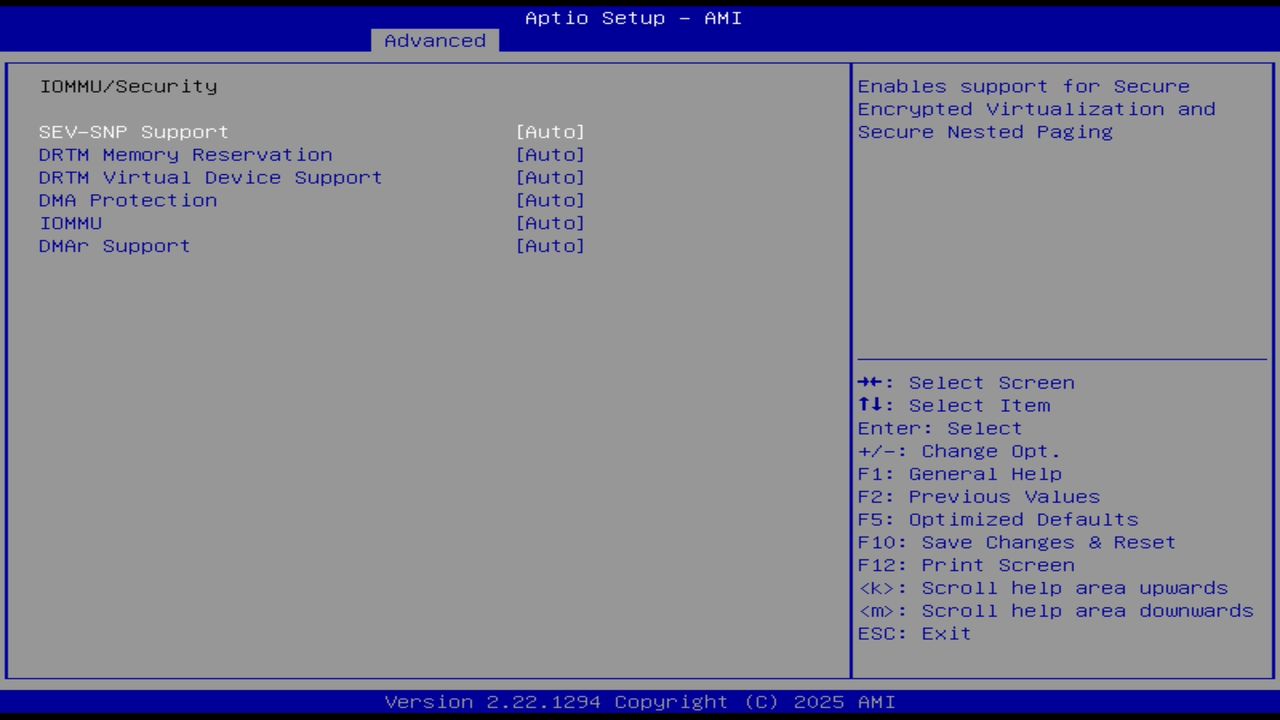Open the IOMMU setting options
Viewport: 1280px width, 720px height.
coord(551,222)
